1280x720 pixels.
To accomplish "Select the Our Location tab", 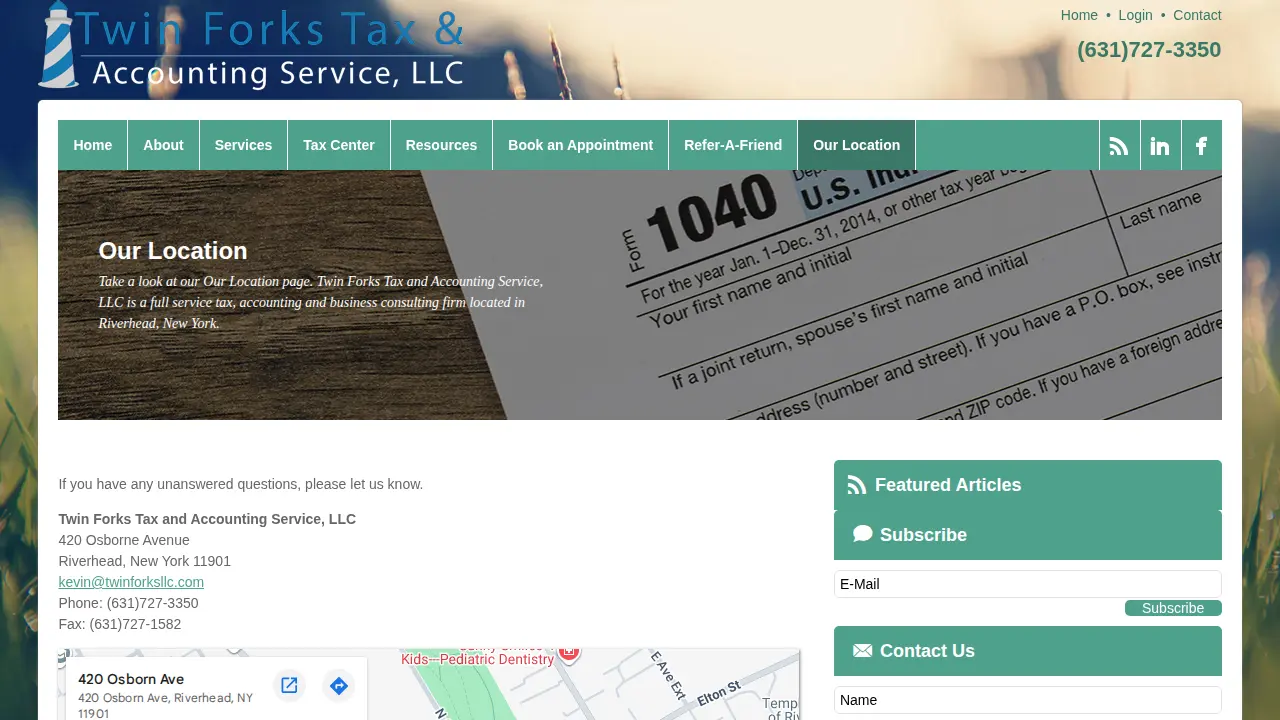I will tap(856, 145).
